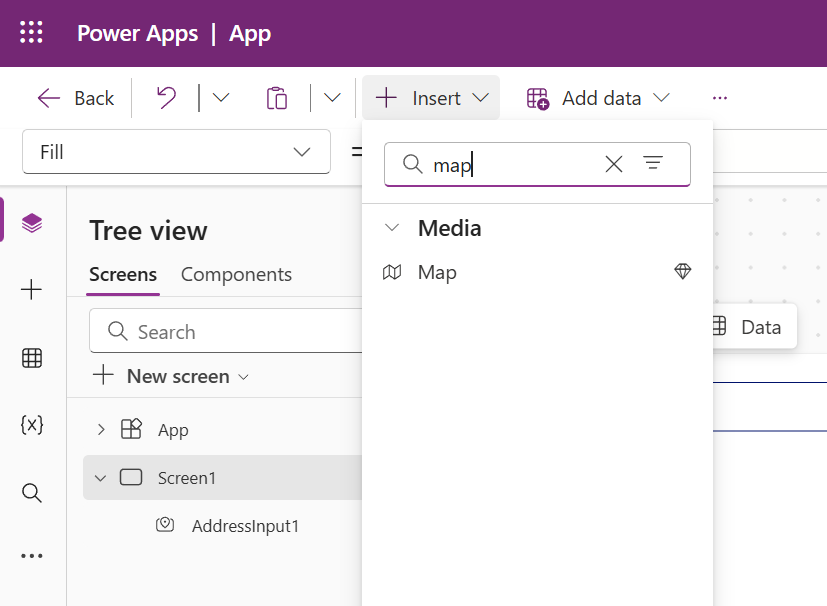This screenshot has width=827, height=606.
Task: Click the AddressInput1 pin icon
Action: [165, 525]
